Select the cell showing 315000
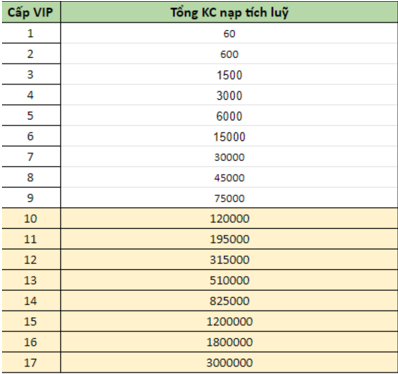398x374 pixels. tap(229, 260)
